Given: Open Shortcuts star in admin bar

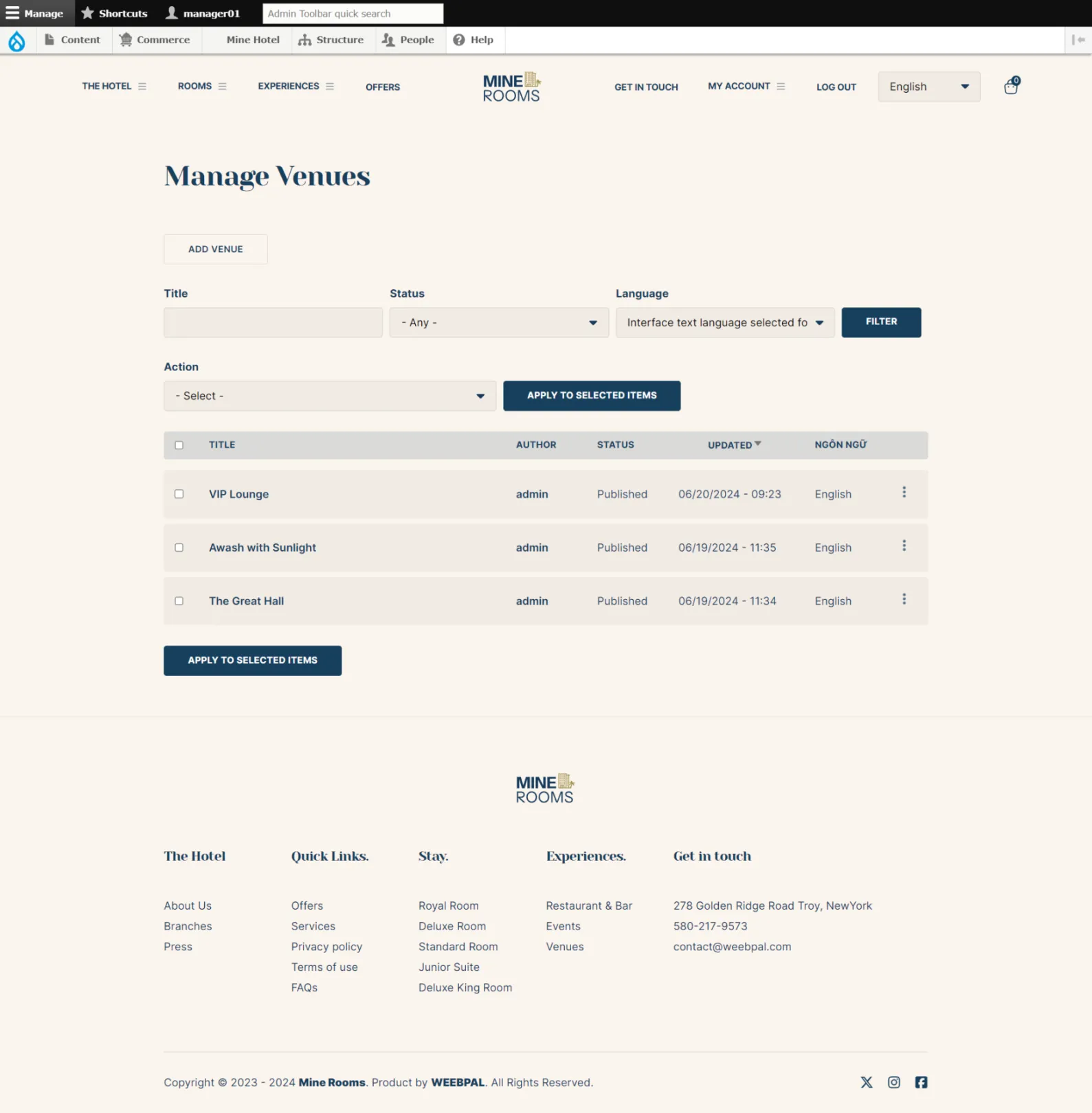Looking at the screenshot, I should click(114, 13).
